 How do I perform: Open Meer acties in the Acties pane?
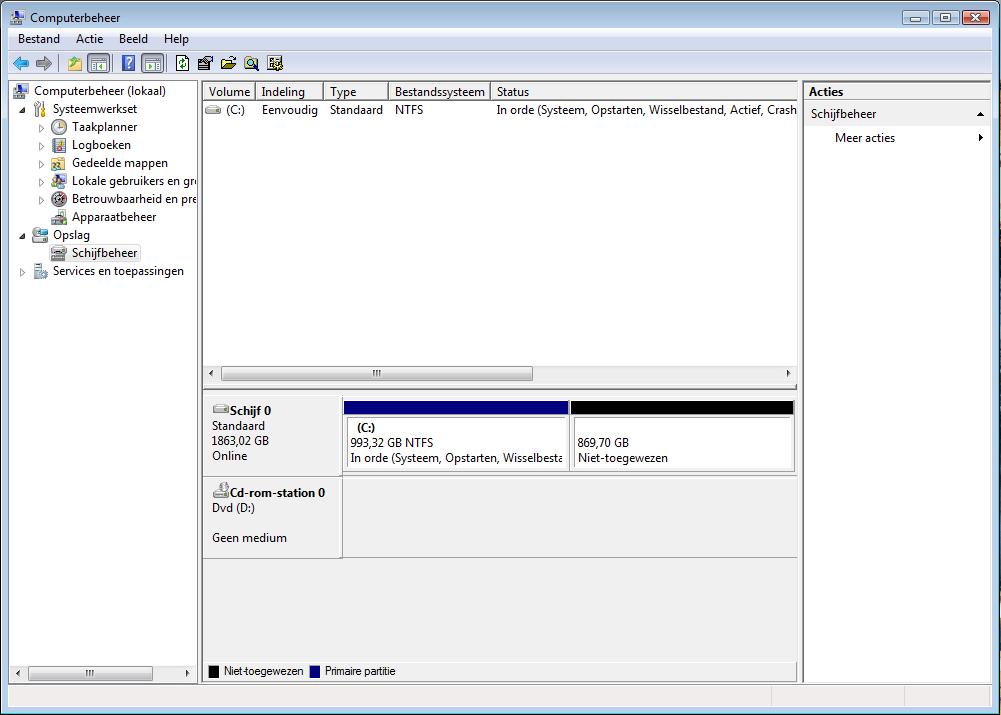(x=865, y=138)
